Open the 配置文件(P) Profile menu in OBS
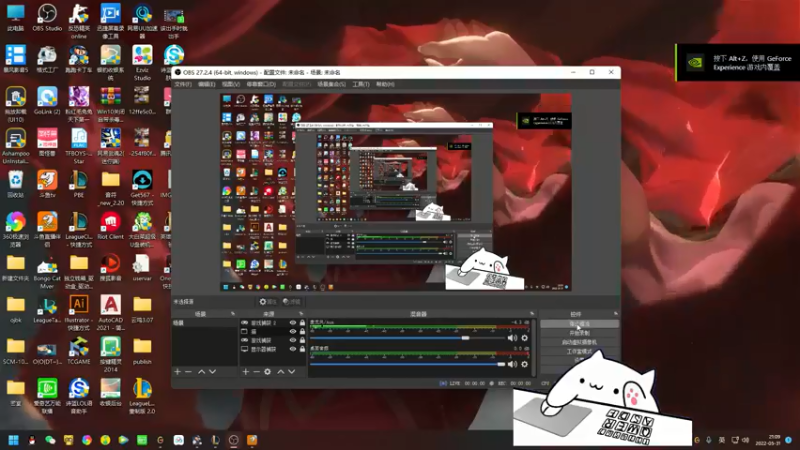This screenshot has height=450, width=800. point(296,84)
